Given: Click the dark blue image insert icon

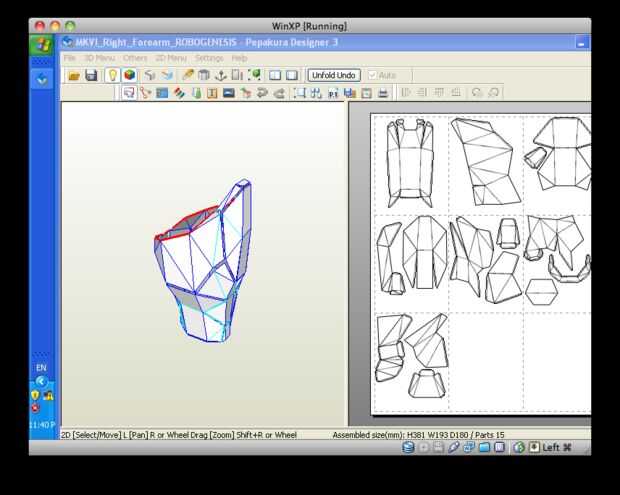Looking at the screenshot, I should coord(229,93).
